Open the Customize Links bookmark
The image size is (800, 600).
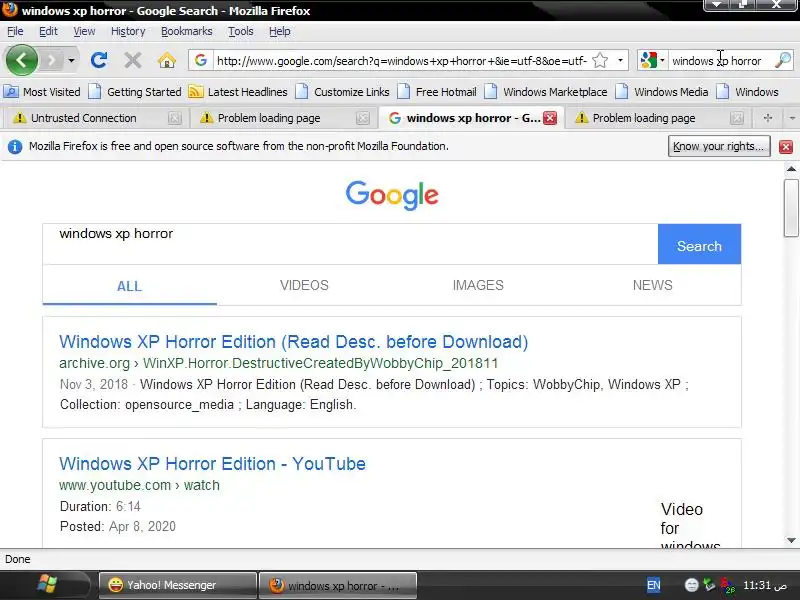pos(343,92)
